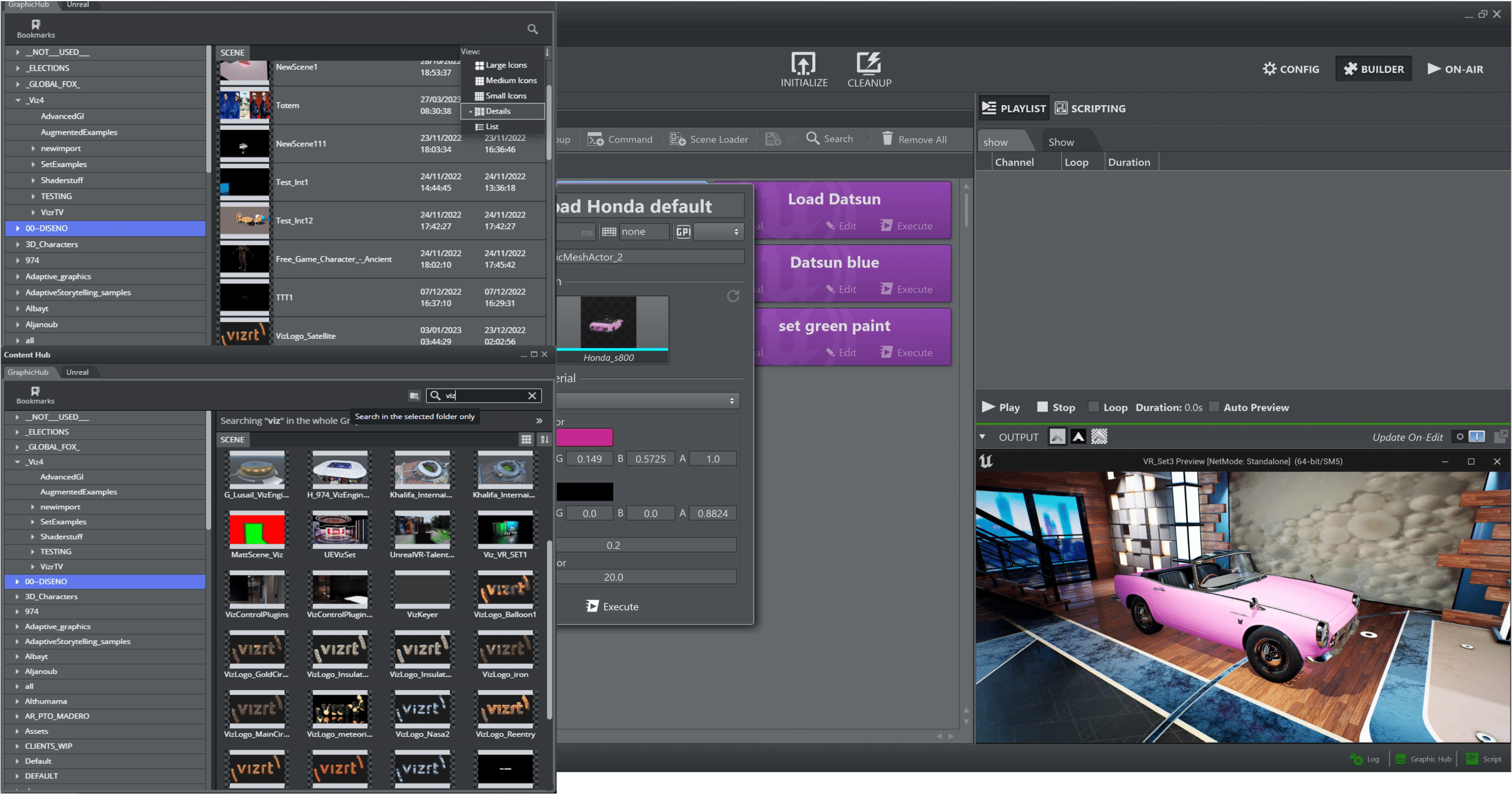Toggle search in selected folder only
This screenshot has width=1512, height=794.
[x=414, y=396]
